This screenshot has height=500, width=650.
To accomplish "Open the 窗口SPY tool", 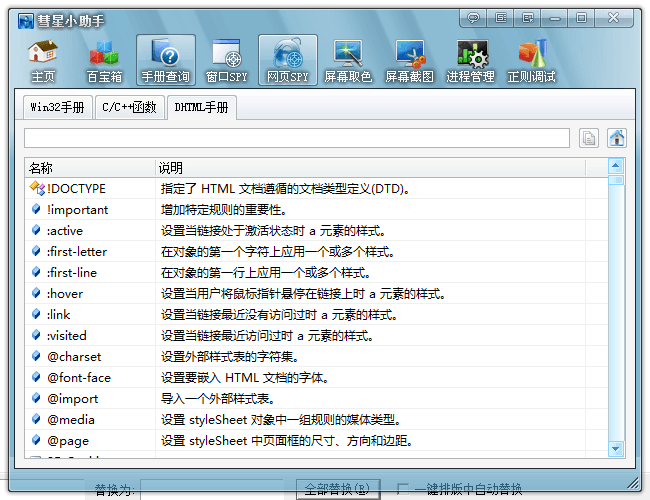I will pos(226,60).
